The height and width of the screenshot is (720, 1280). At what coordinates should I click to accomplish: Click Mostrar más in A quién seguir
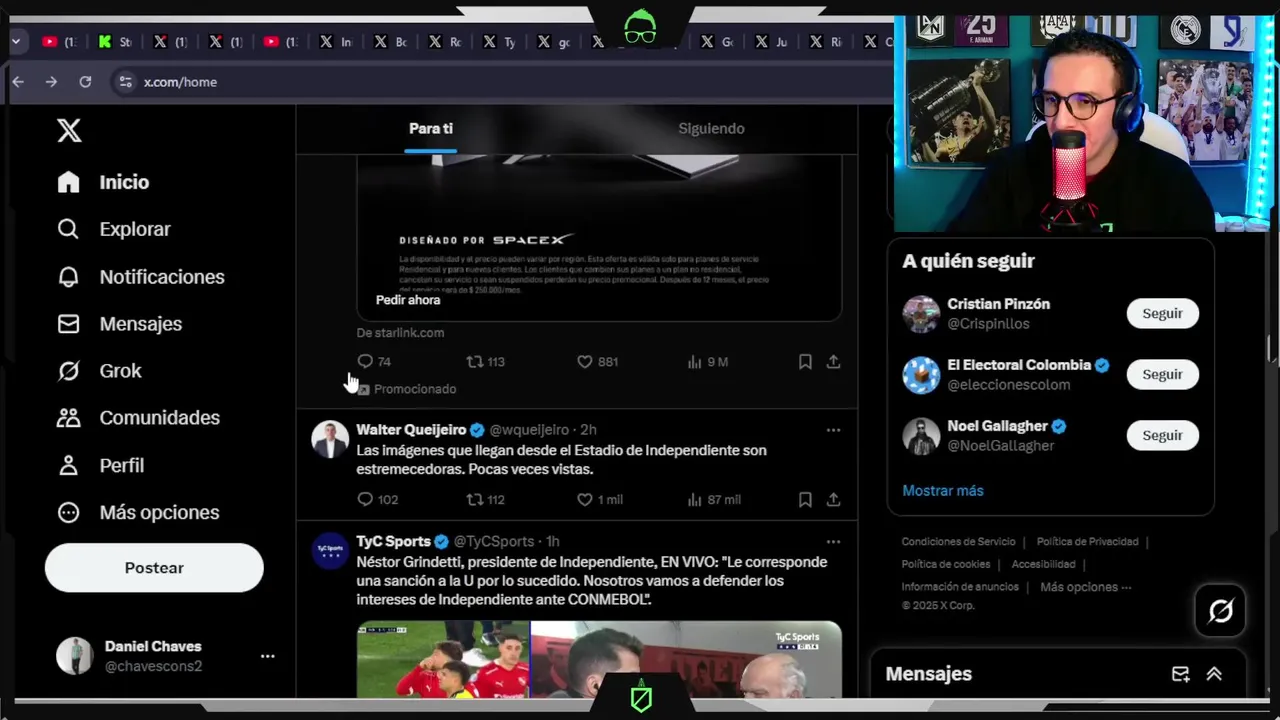click(x=943, y=491)
